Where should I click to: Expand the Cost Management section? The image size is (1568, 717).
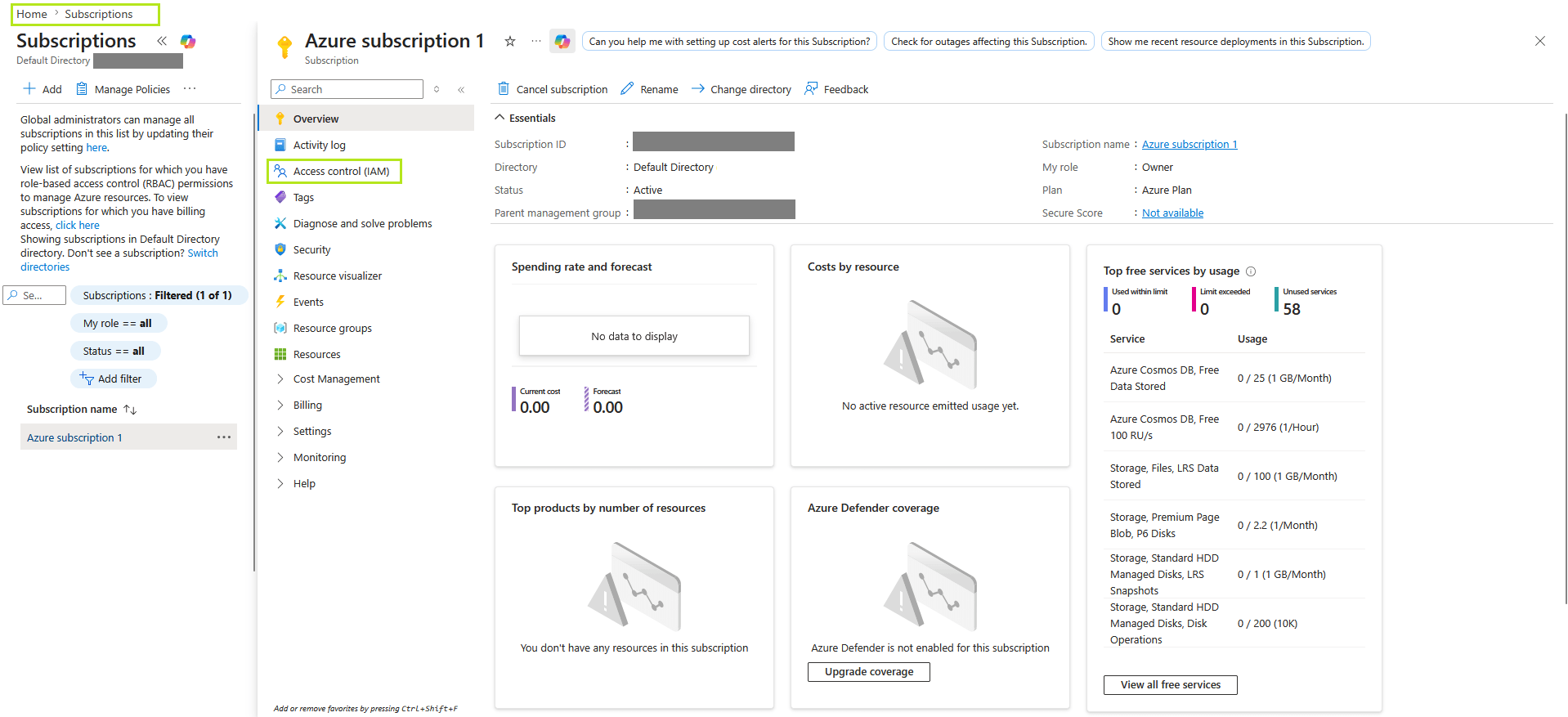(366, 379)
